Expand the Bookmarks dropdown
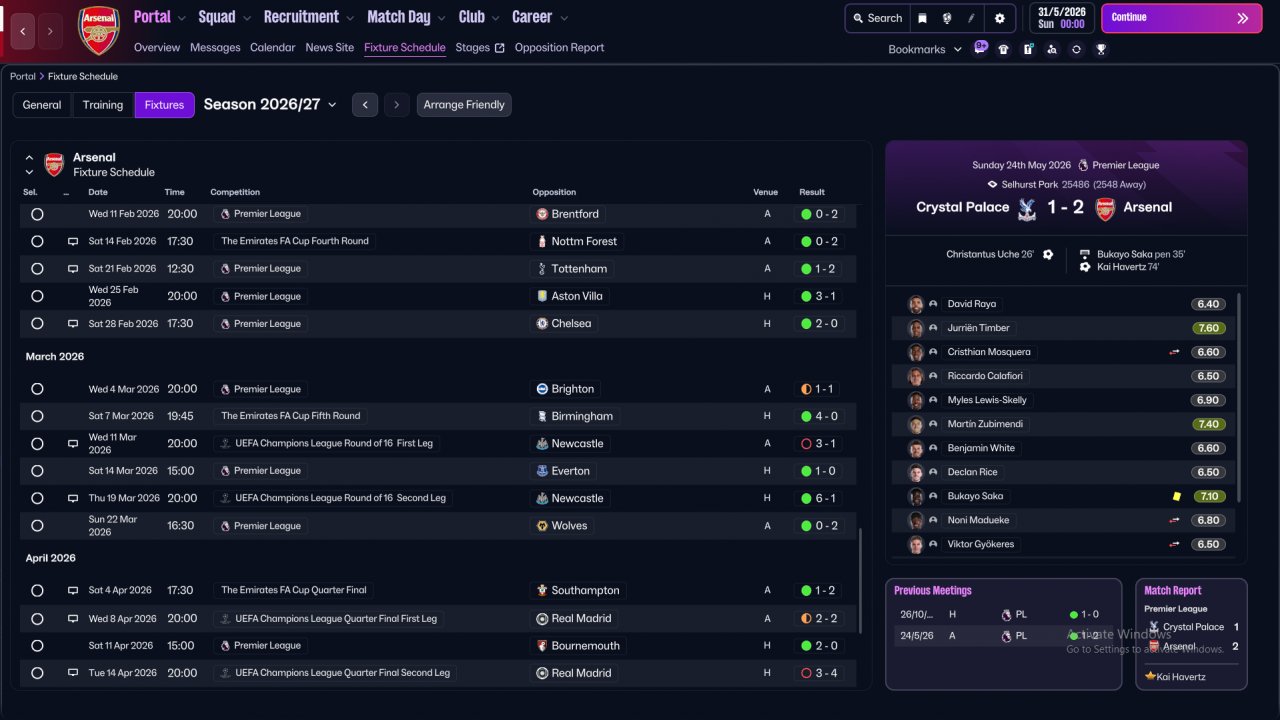 click(957, 49)
